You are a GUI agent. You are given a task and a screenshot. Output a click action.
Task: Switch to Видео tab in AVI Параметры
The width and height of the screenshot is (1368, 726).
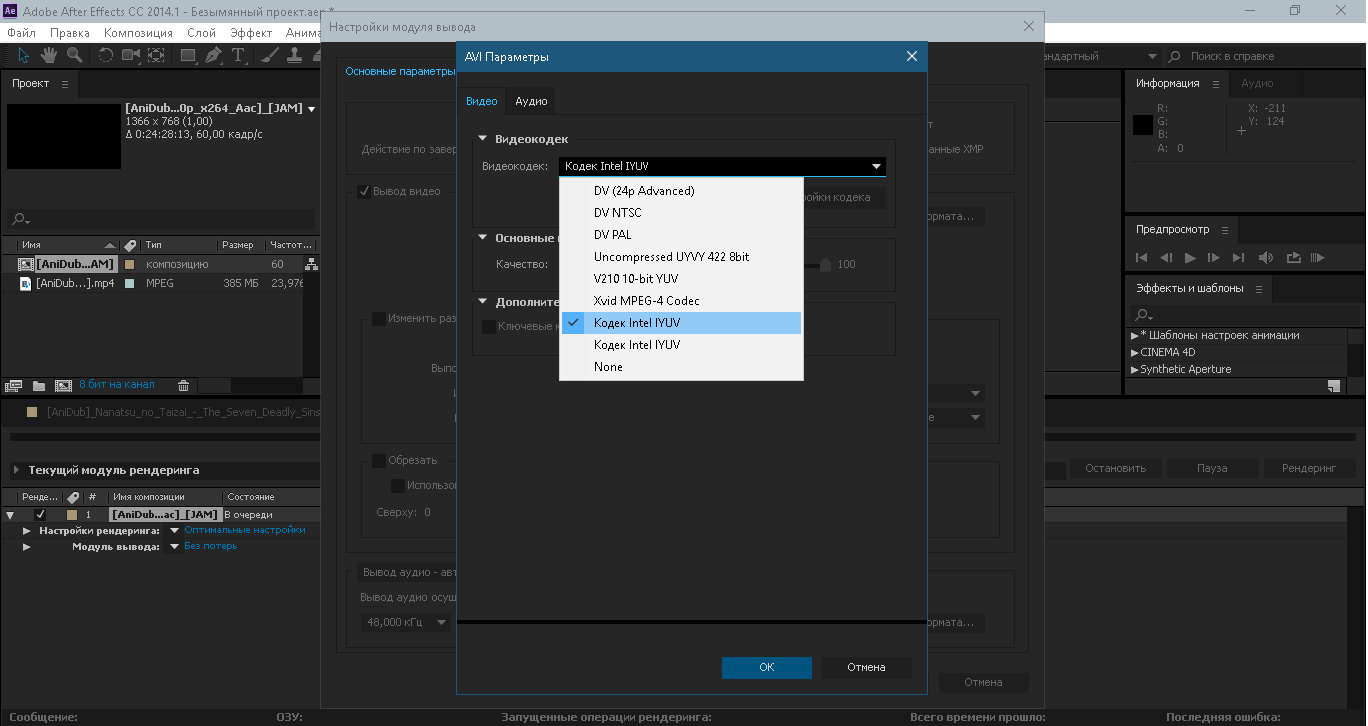click(x=482, y=101)
